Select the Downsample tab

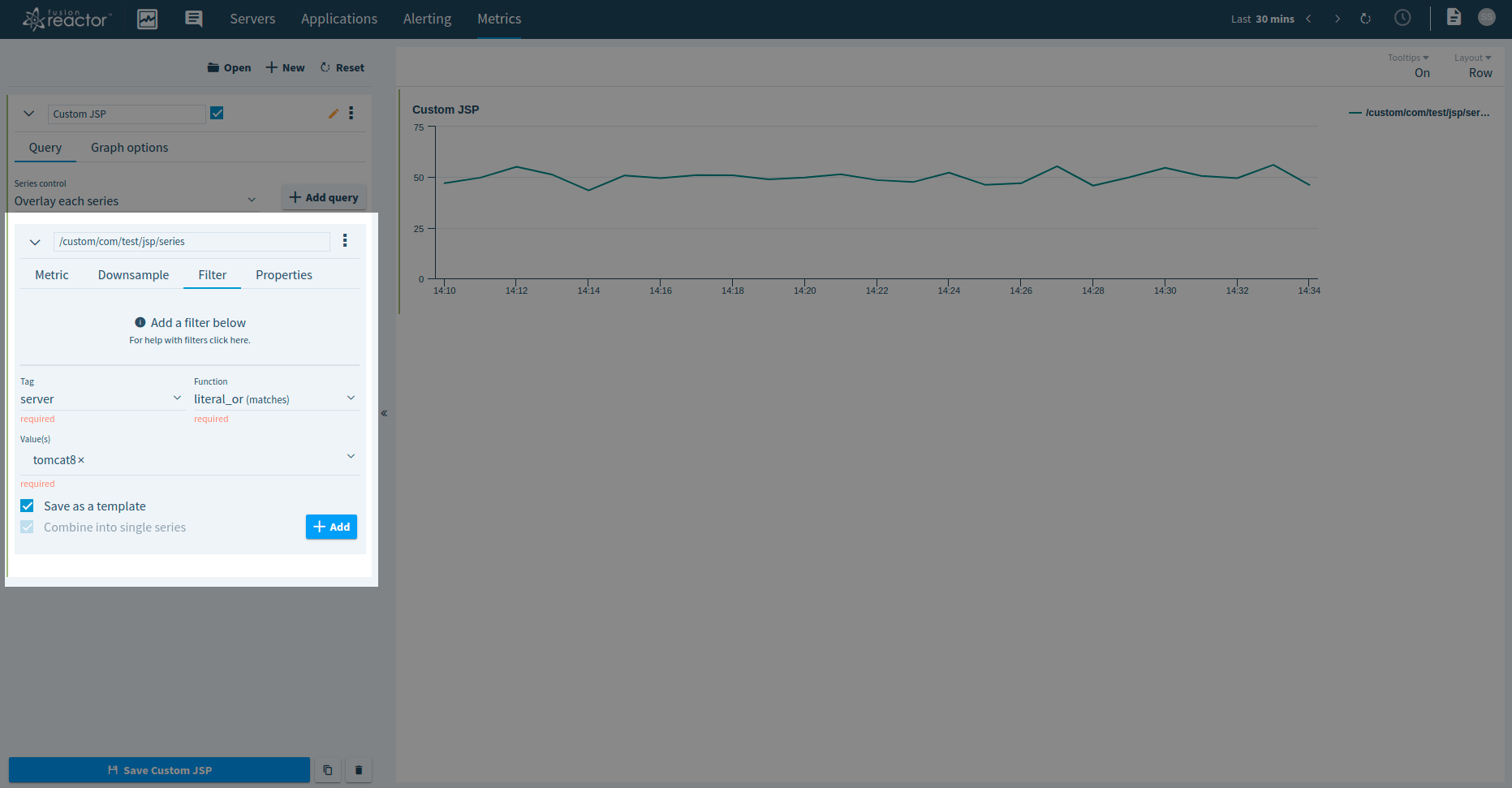(x=133, y=274)
